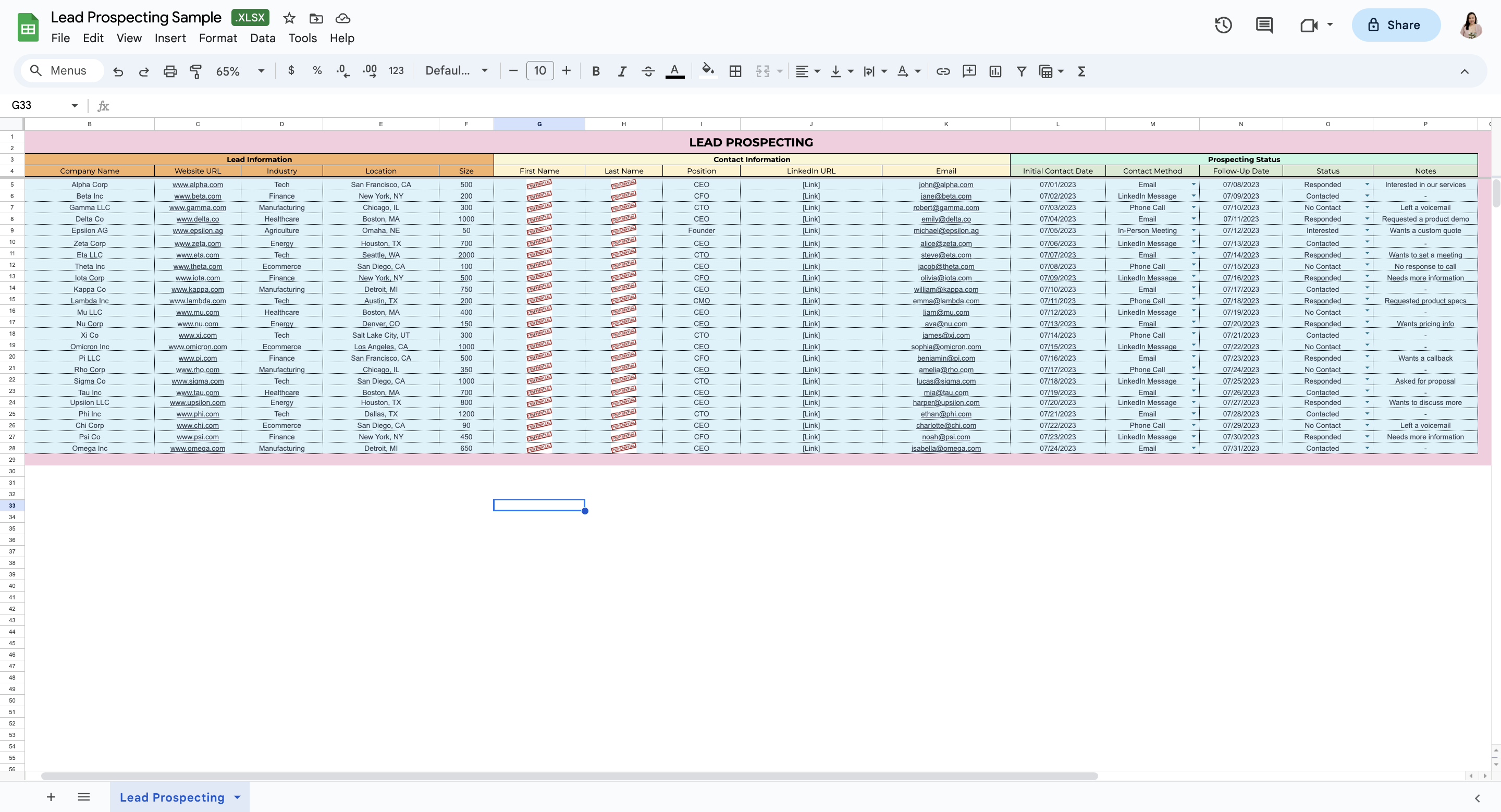Click the functions sigma icon
Image resolution: width=1501 pixels, height=812 pixels.
1081,71
